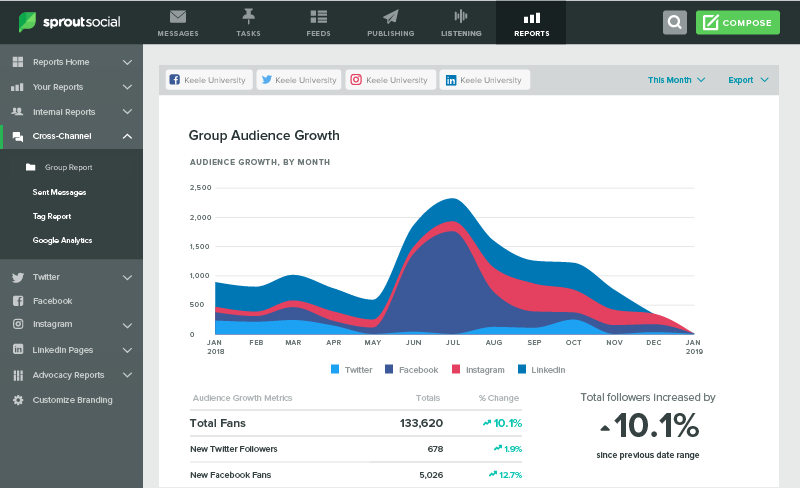This screenshot has width=800, height=488.
Task: Click the Sprout Social logo
Action: coord(68,22)
